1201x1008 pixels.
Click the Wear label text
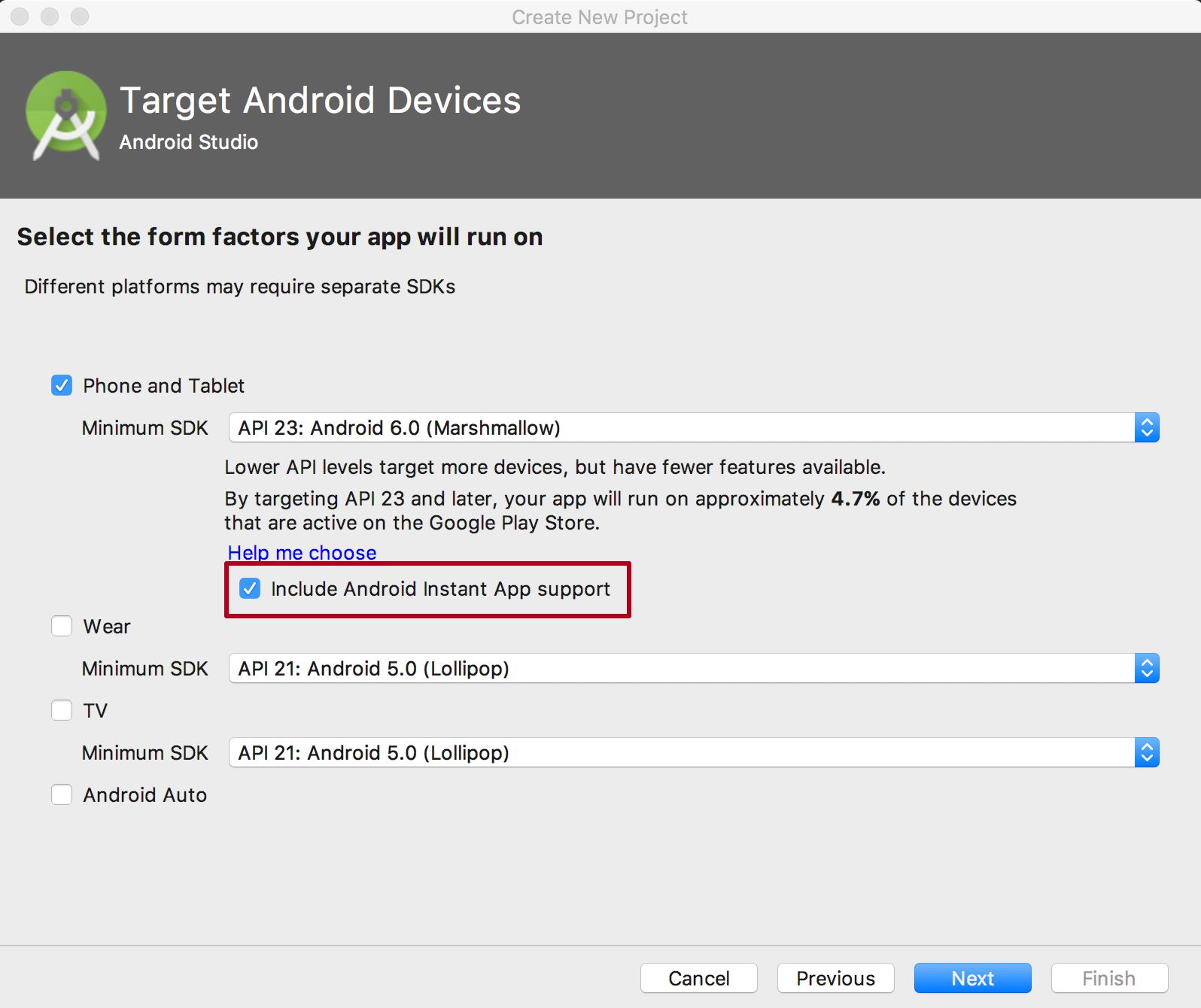tap(107, 627)
